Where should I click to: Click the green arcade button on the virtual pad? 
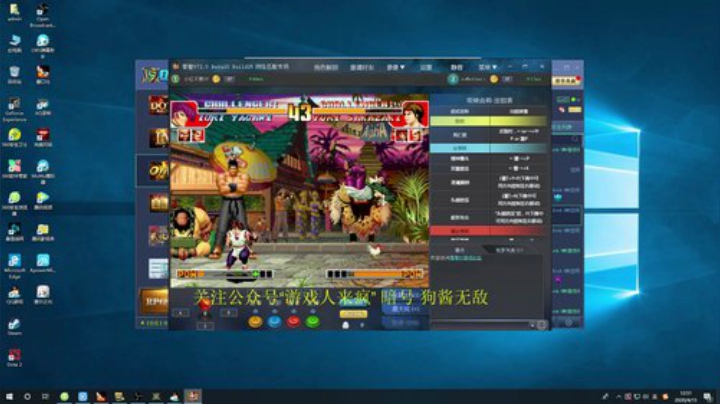tap(313, 321)
